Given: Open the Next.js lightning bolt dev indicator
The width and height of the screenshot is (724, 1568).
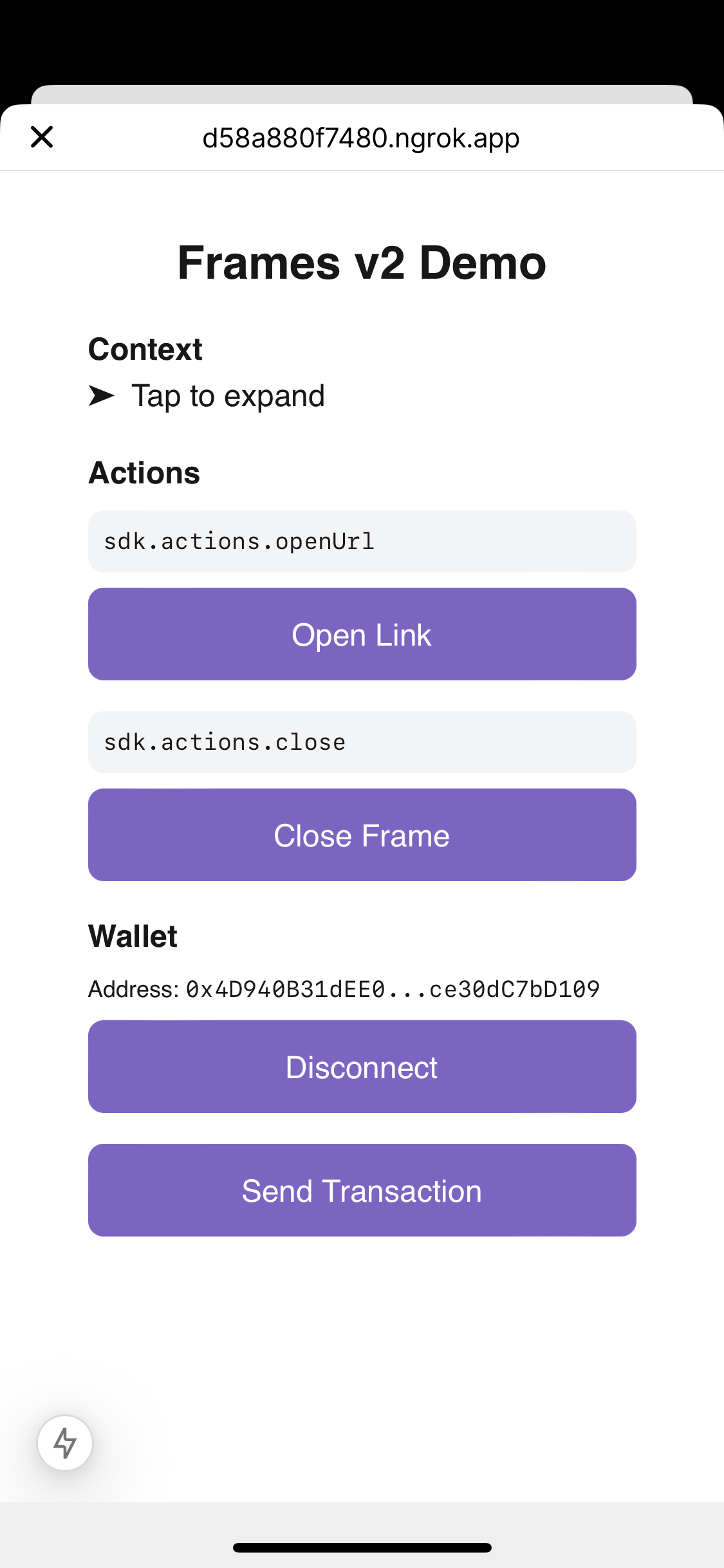Looking at the screenshot, I should (x=65, y=1442).
